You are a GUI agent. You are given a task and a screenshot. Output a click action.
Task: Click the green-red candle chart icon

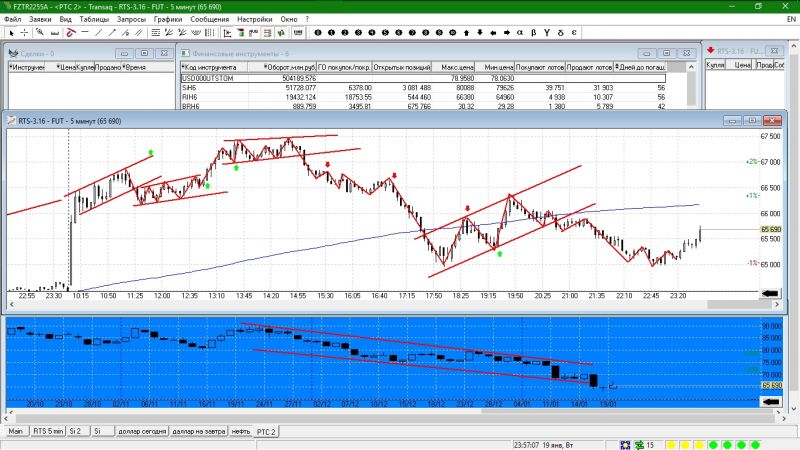pyautogui.click(x=241, y=33)
